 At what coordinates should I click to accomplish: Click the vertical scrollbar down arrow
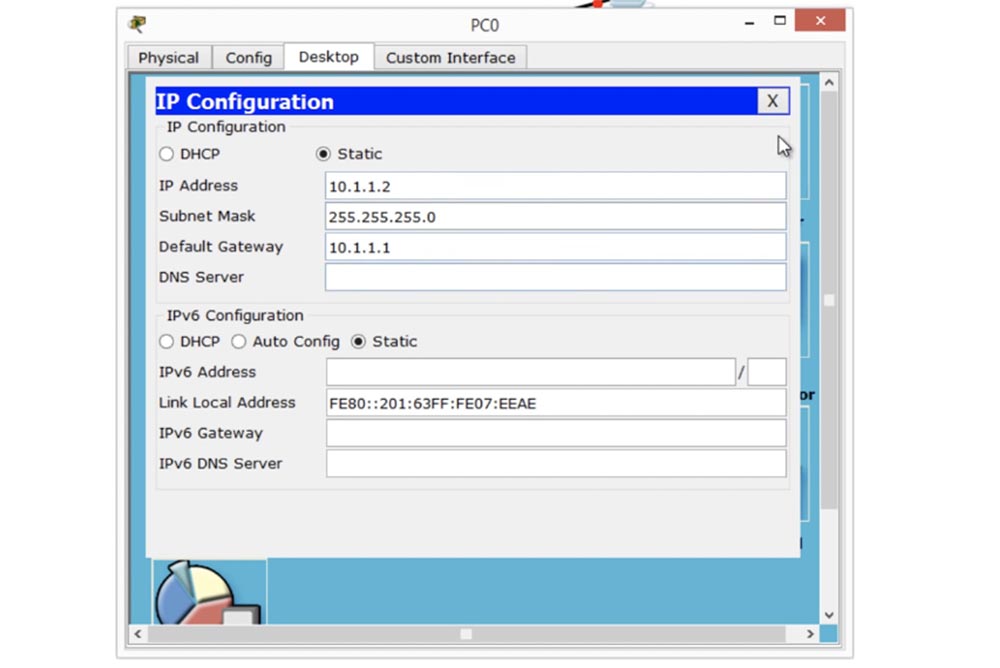829,615
